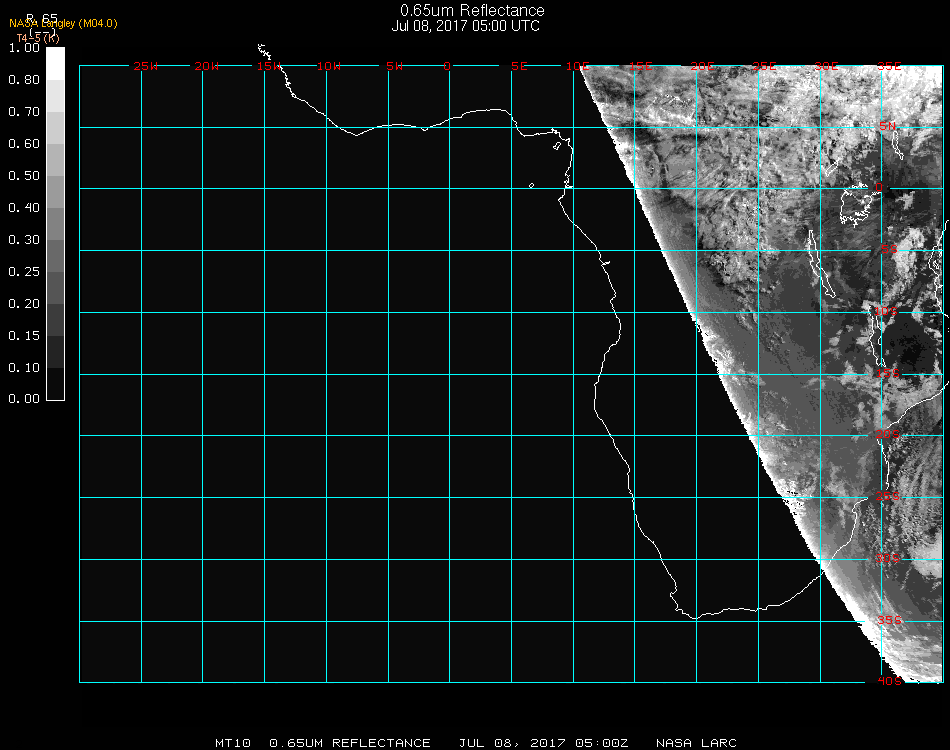The width and height of the screenshot is (950, 750).
Task: Click the 'NASA LARC' footer credit
Action: [696, 743]
